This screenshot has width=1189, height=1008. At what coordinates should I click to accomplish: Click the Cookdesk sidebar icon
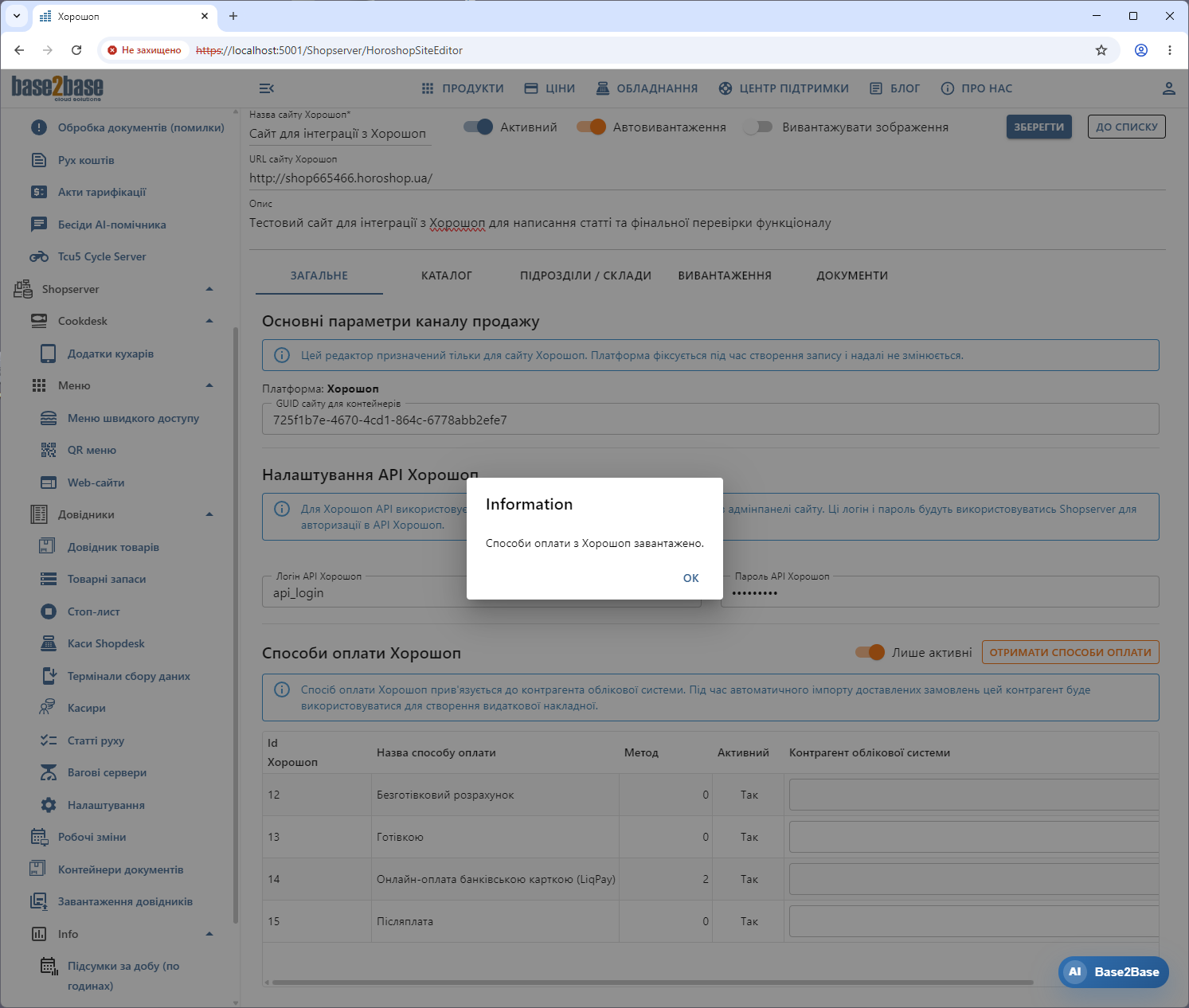(x=39, y=321)
